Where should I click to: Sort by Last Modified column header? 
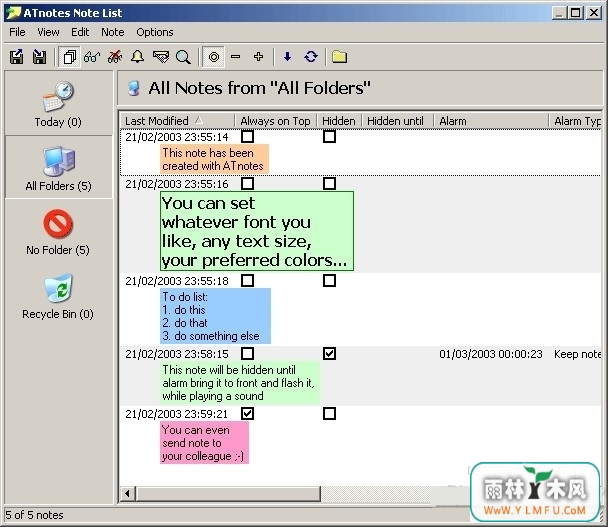point(177,121)
